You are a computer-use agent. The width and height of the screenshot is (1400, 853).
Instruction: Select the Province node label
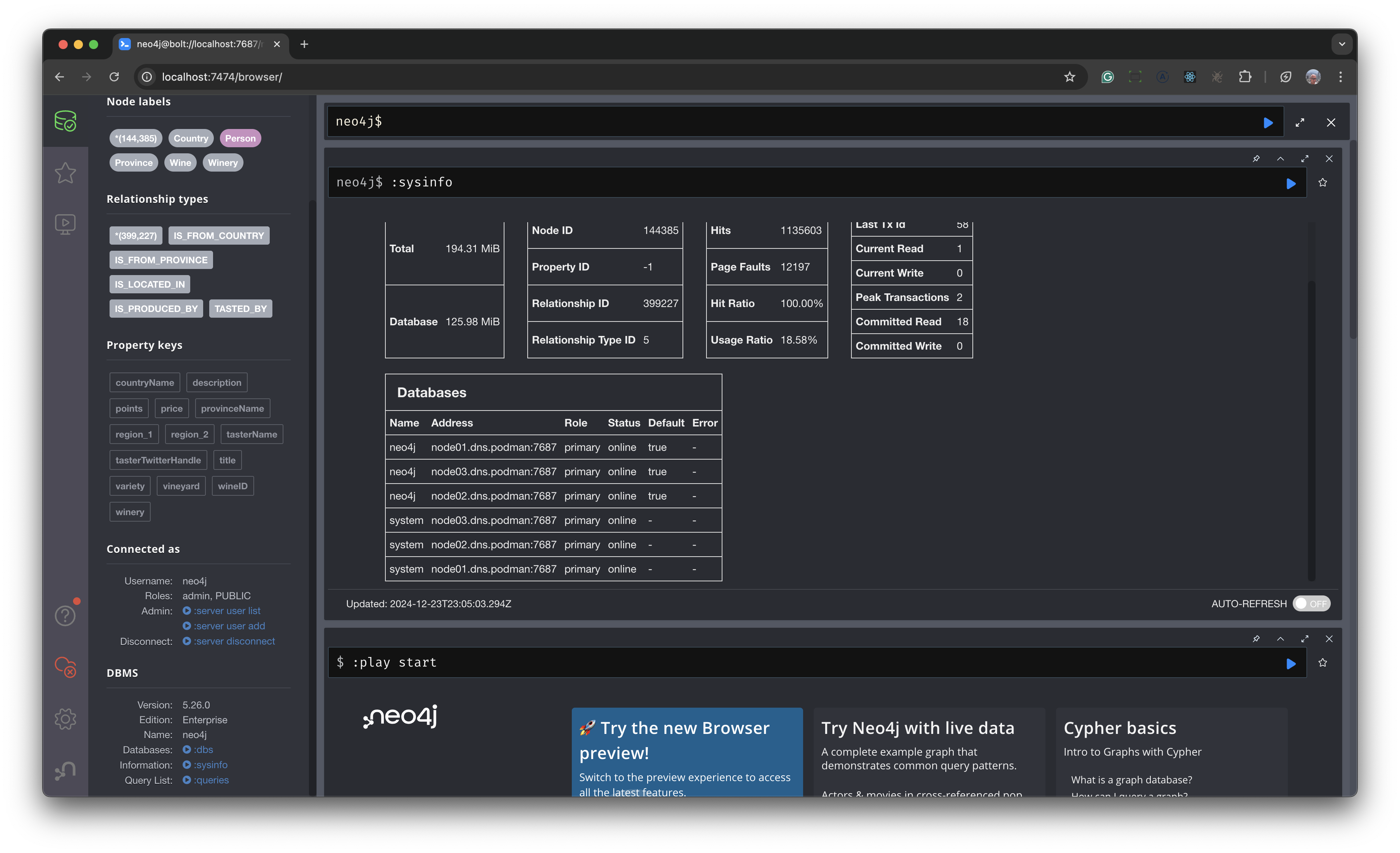pos(134,162)
